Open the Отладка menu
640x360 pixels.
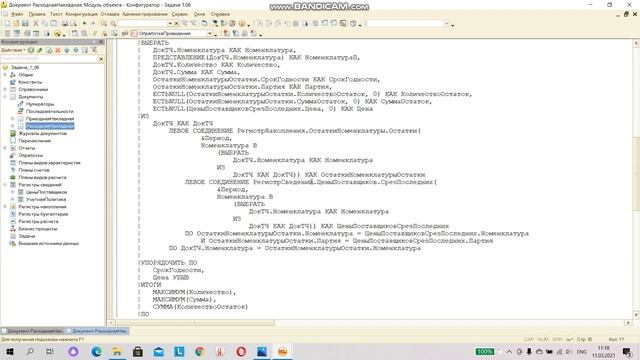(x=110, y=14)
